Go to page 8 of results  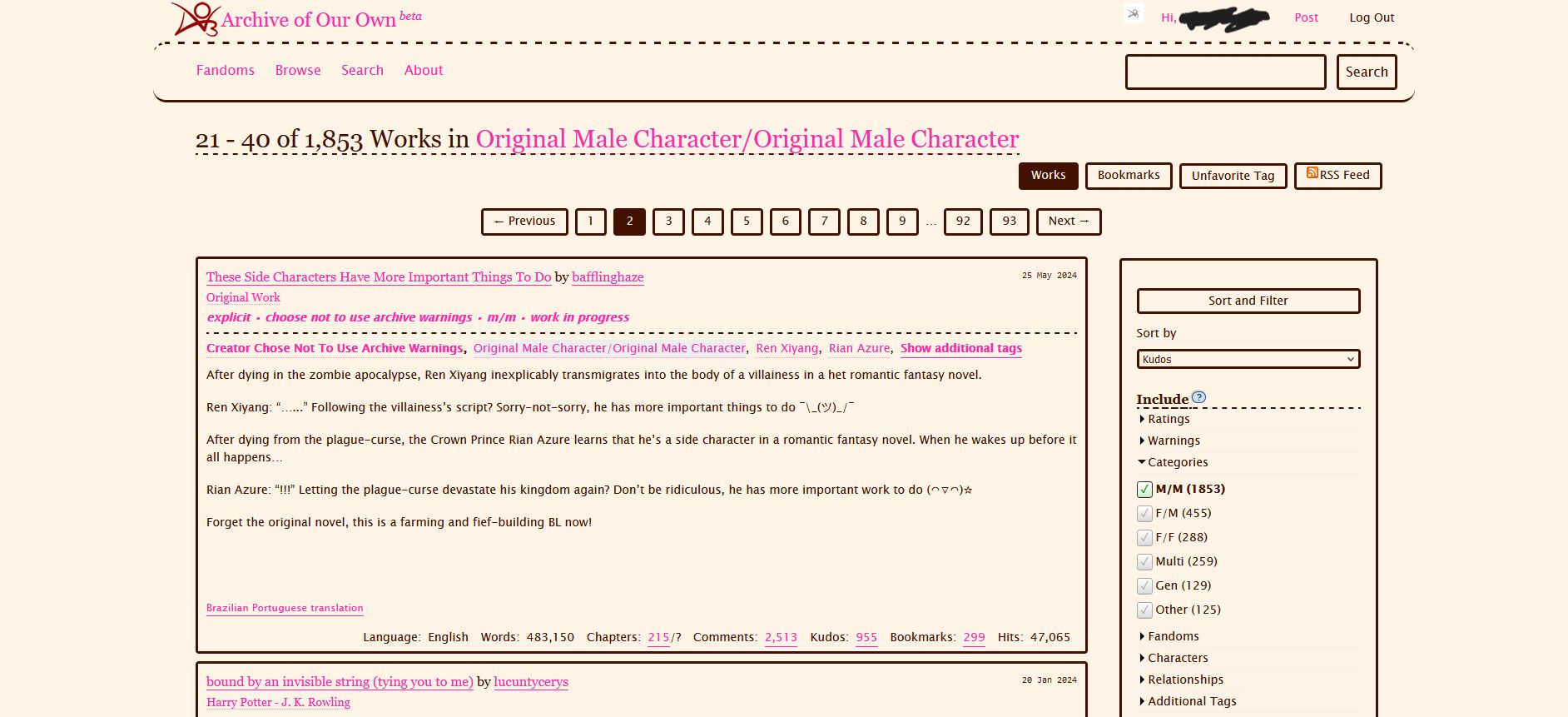click(863, 222)
